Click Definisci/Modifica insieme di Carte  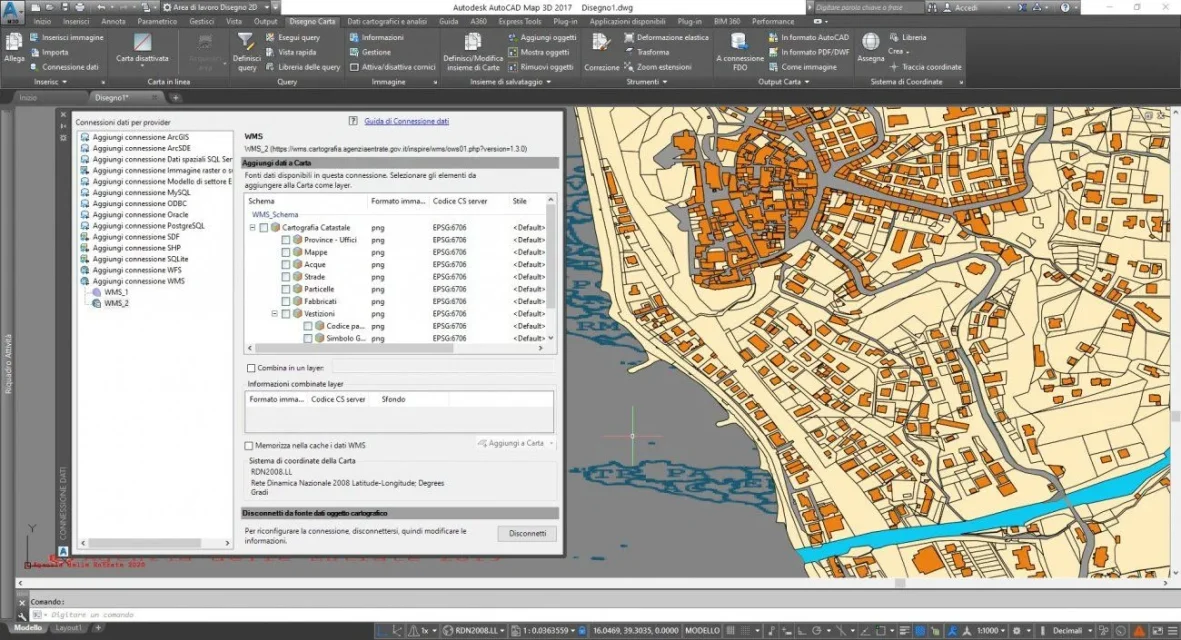tap(473, 51)
